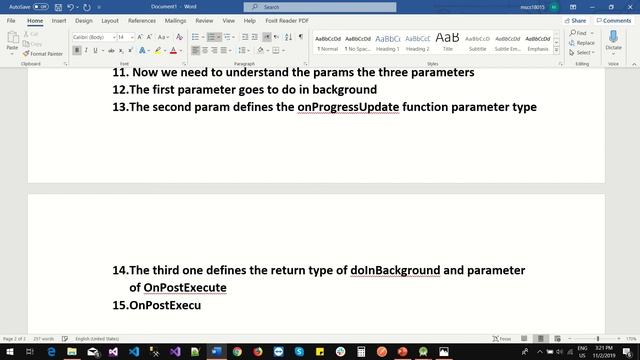Viewport: 640px width, 360px height.
Task: Align text to the right
Action: [214, 50]
